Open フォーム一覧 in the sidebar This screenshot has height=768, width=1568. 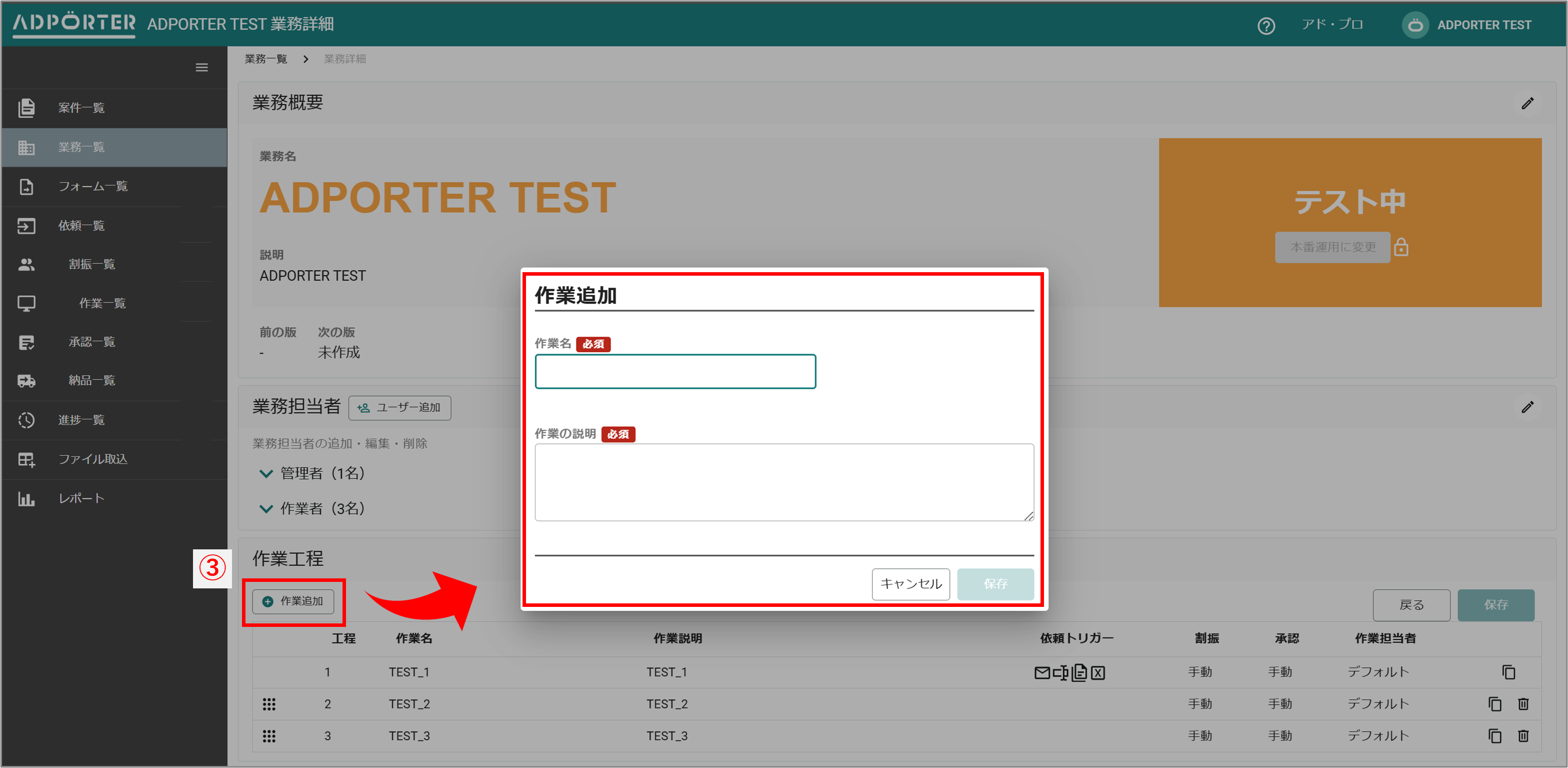[93, 186]
